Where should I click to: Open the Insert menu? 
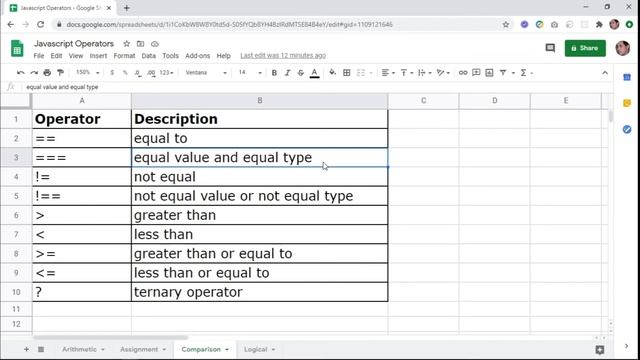point(98,56)
